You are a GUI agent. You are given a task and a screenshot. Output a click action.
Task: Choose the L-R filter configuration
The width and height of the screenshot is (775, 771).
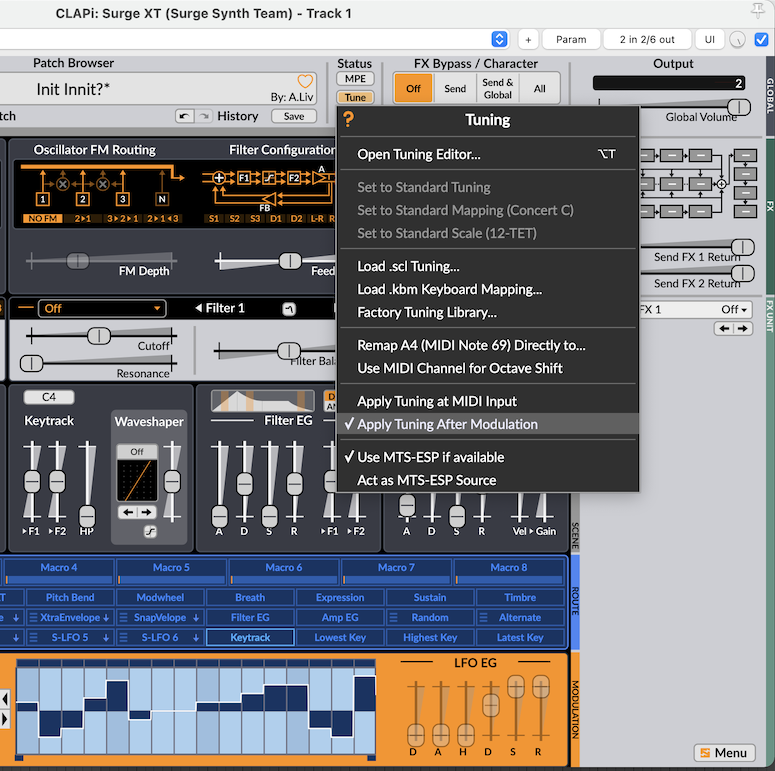pyautogui.click(x=317, y=218)
